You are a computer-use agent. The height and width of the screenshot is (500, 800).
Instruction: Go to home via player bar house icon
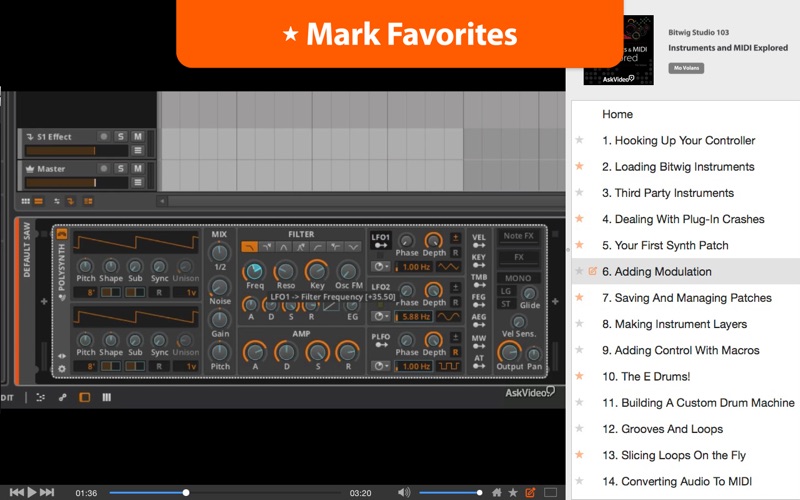[x=496, y=492]
